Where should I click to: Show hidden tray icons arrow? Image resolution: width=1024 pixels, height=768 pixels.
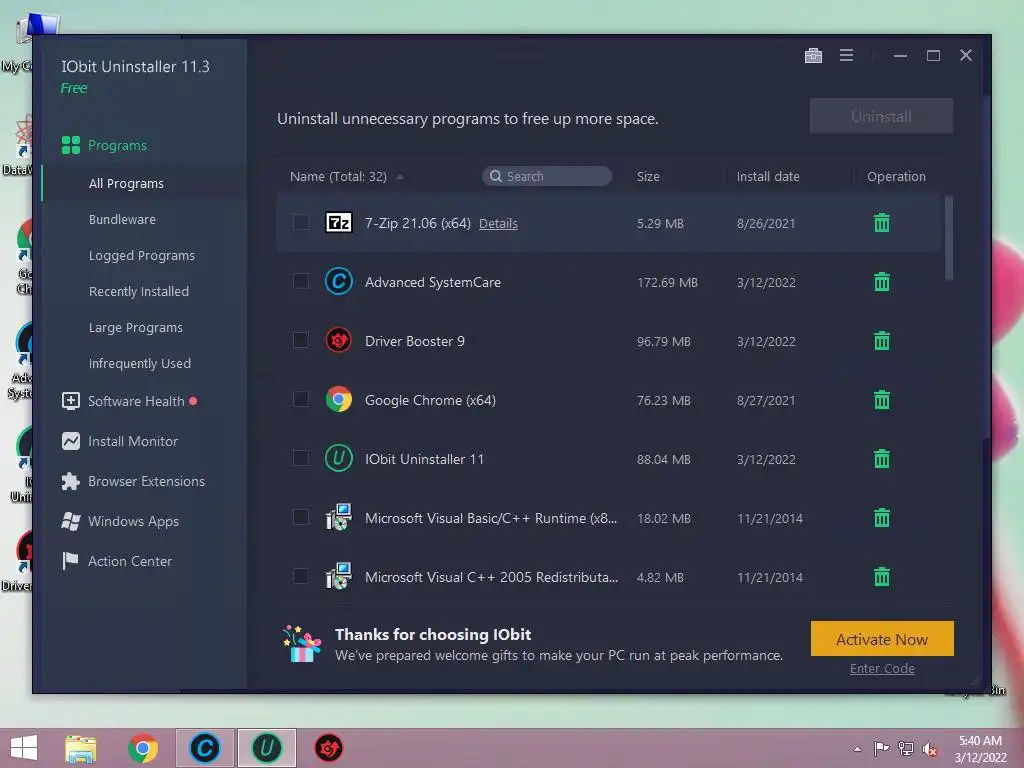[x=857, y=749]
